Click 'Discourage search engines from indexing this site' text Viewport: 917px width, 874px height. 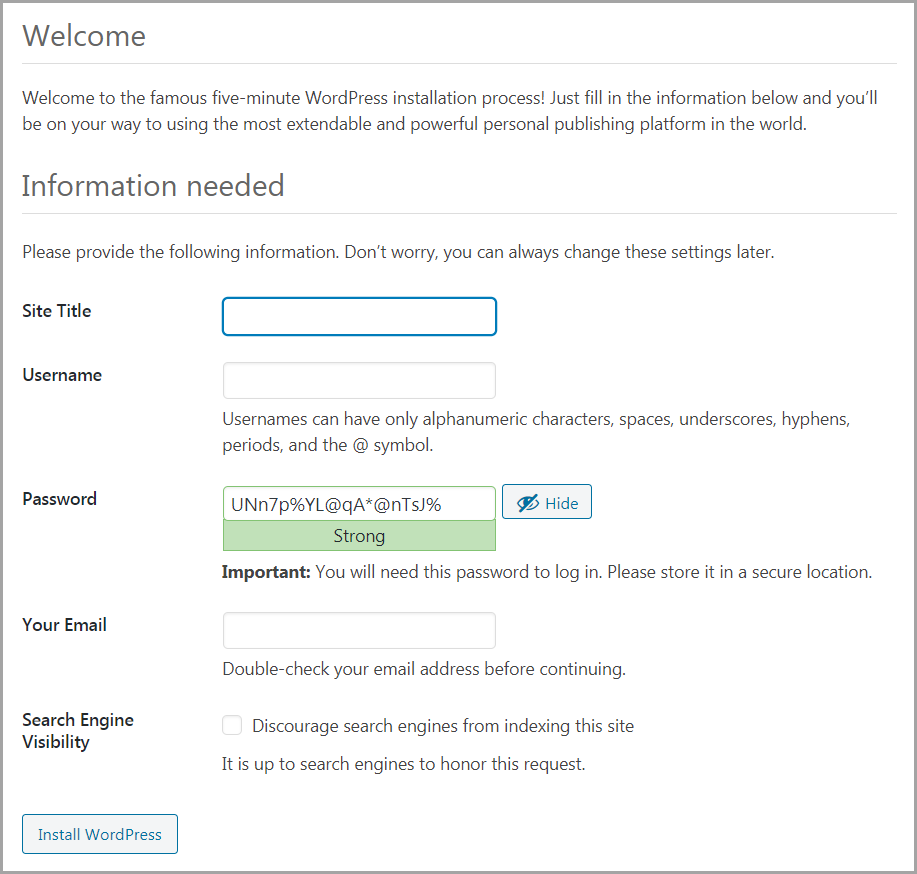point(443,726)
